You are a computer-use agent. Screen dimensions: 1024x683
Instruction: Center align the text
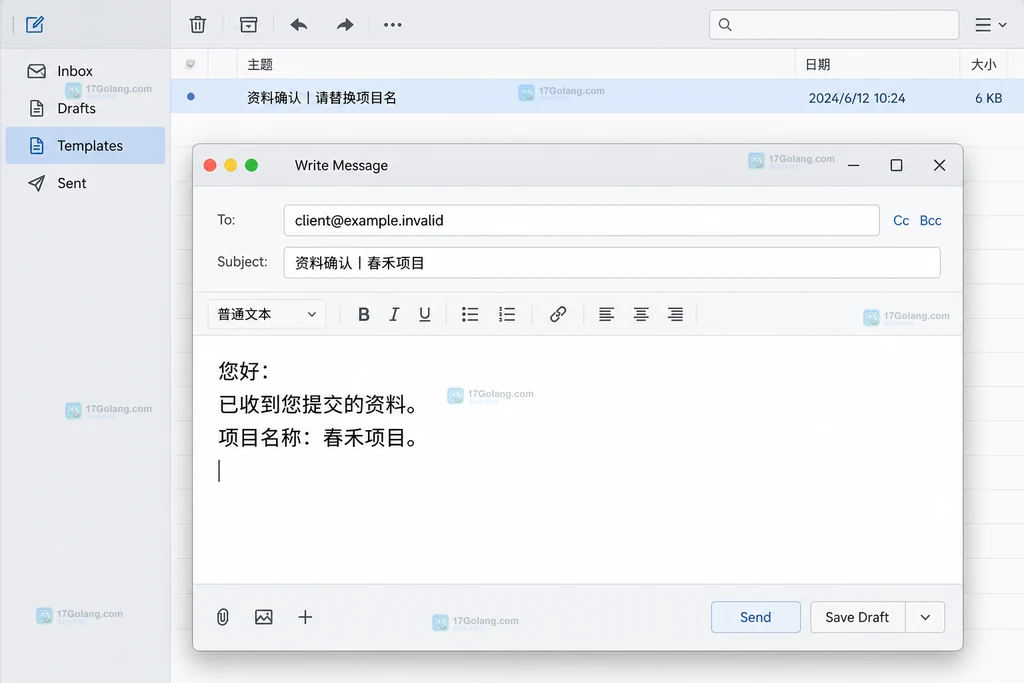(641, 314)
